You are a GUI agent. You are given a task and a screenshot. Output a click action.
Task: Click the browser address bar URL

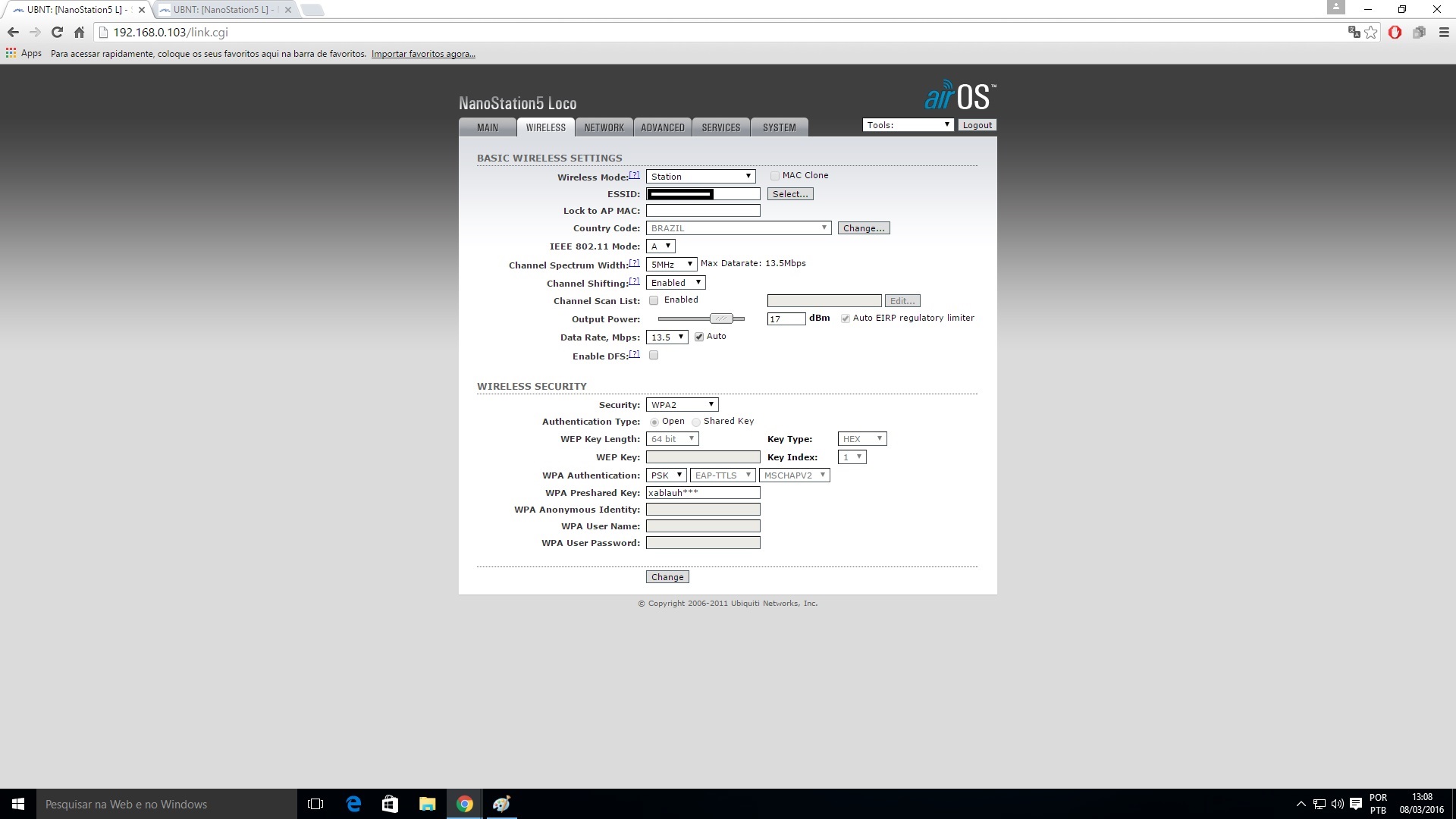pyautogui.click(x=171, y=33)
